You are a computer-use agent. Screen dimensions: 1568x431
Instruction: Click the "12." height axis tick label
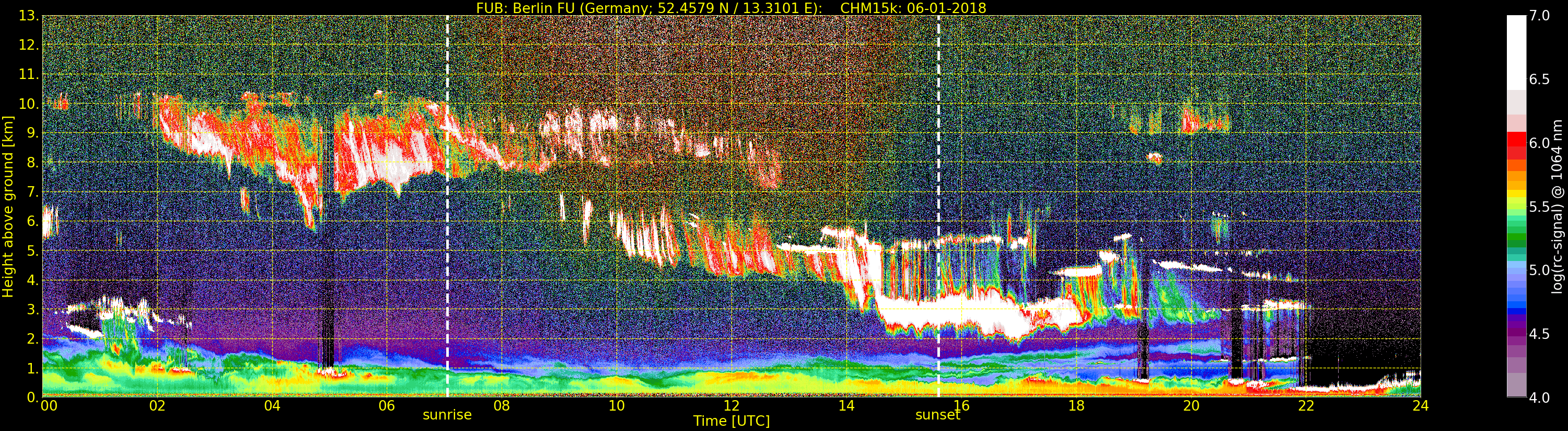[x=29, y=45]
